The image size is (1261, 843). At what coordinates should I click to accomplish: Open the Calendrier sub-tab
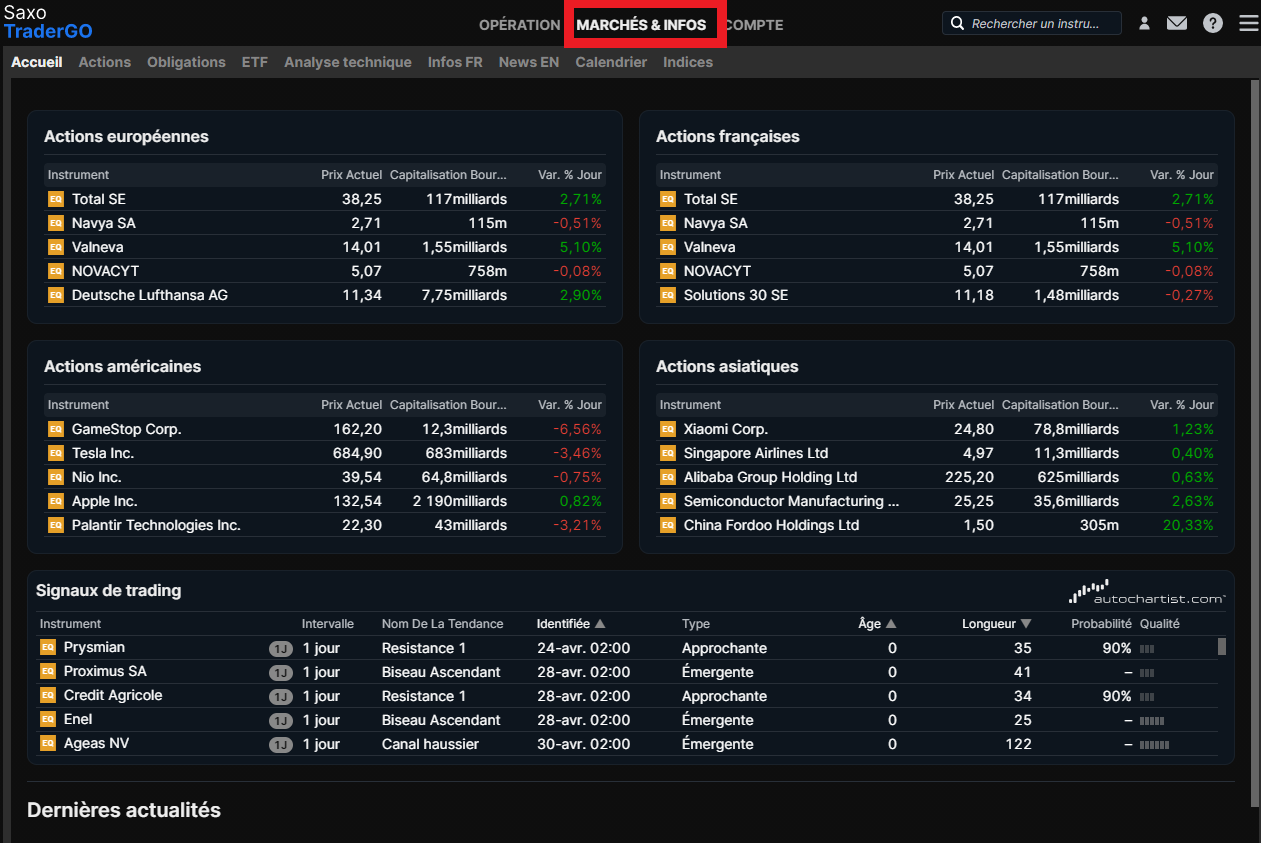tap(611, 62)
